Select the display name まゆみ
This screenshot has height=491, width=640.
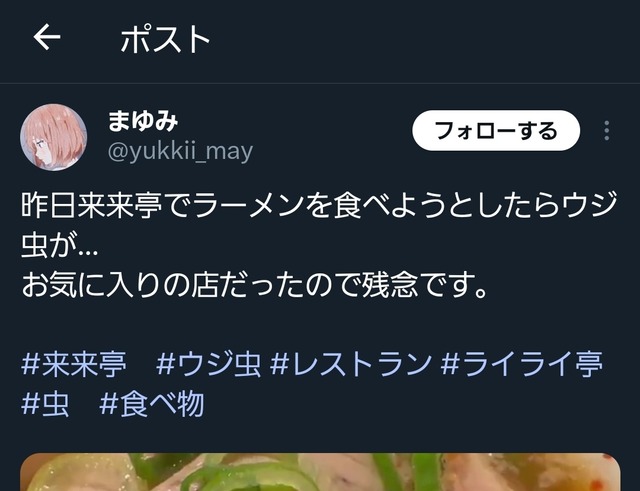coord(143,121)
